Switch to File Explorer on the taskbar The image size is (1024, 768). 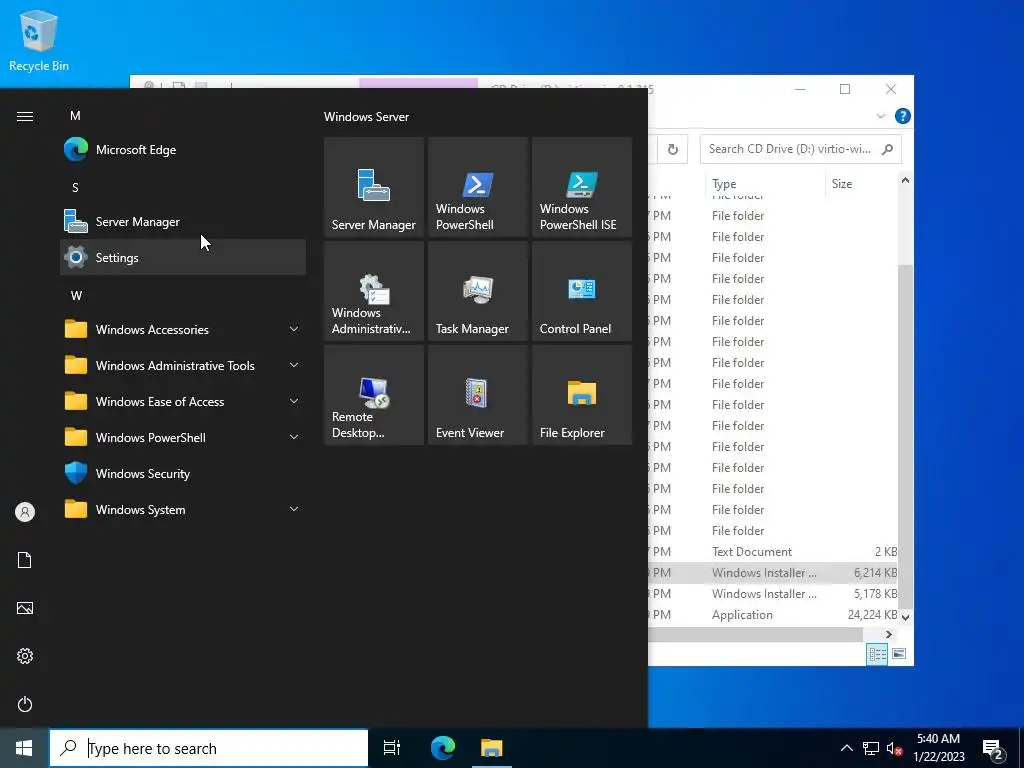491,748
